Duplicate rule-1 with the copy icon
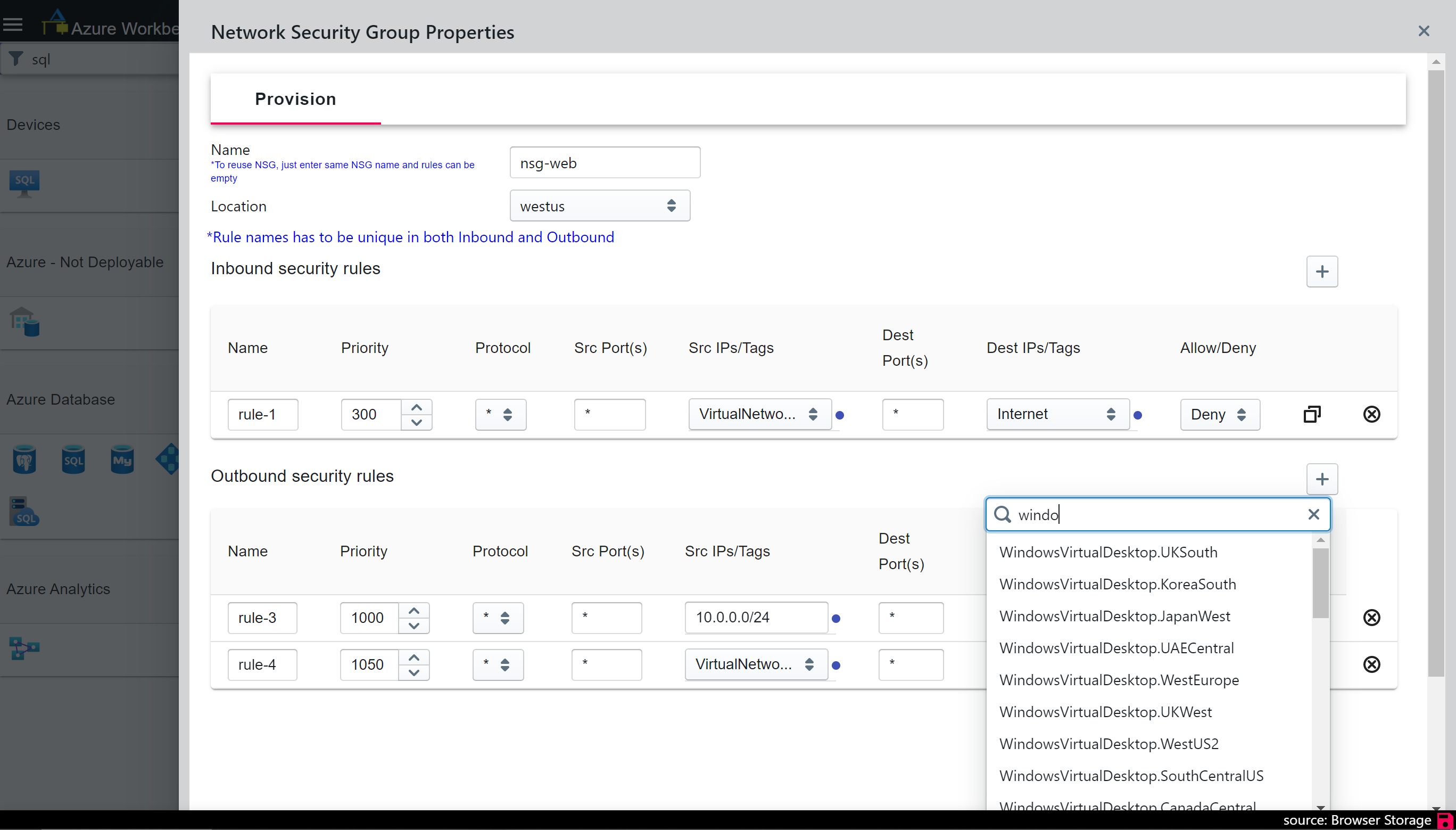1456x830 pixels. click(1311, 414)
